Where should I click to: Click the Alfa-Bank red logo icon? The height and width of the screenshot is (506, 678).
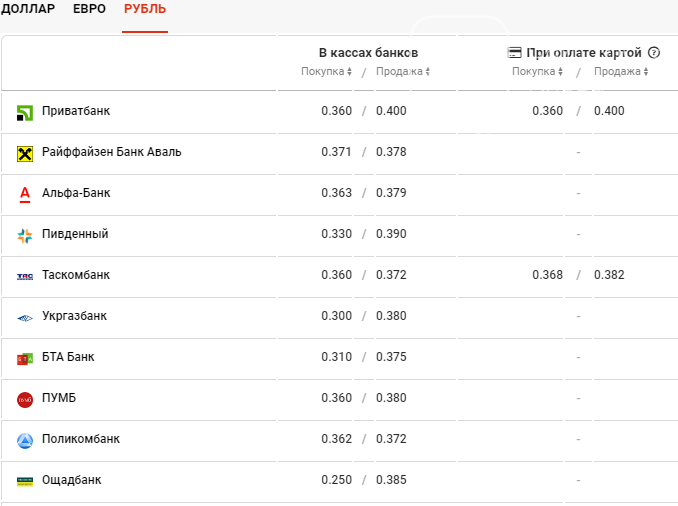click(25, 194)
